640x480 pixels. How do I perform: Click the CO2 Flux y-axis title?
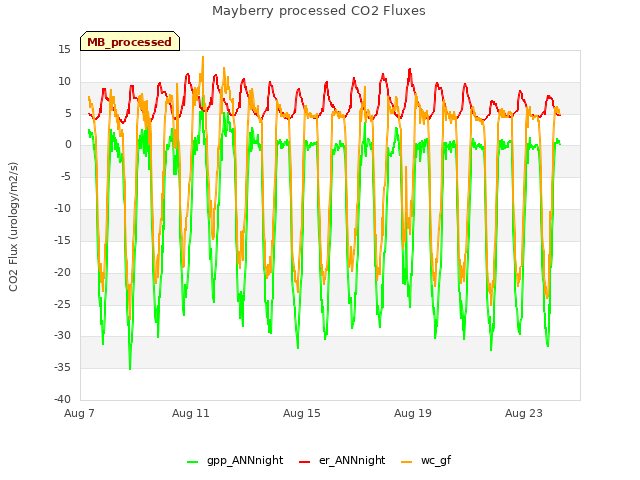point(13,227)
